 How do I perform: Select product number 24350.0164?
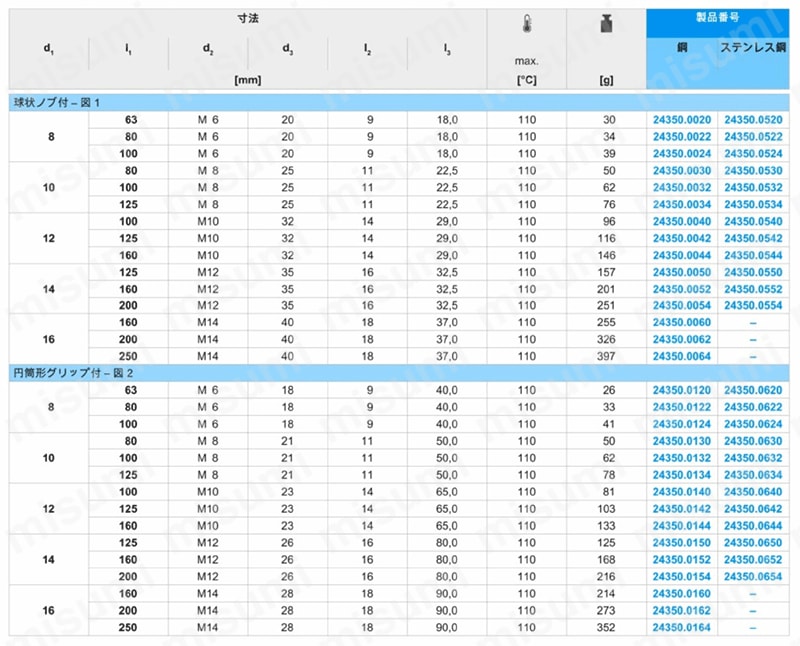click(x=682, y=627)
